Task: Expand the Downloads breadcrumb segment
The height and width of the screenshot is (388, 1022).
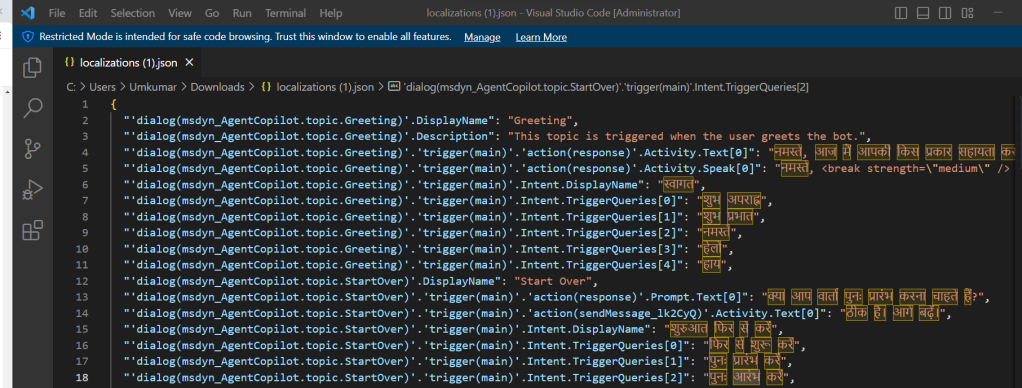Action: 217,87
